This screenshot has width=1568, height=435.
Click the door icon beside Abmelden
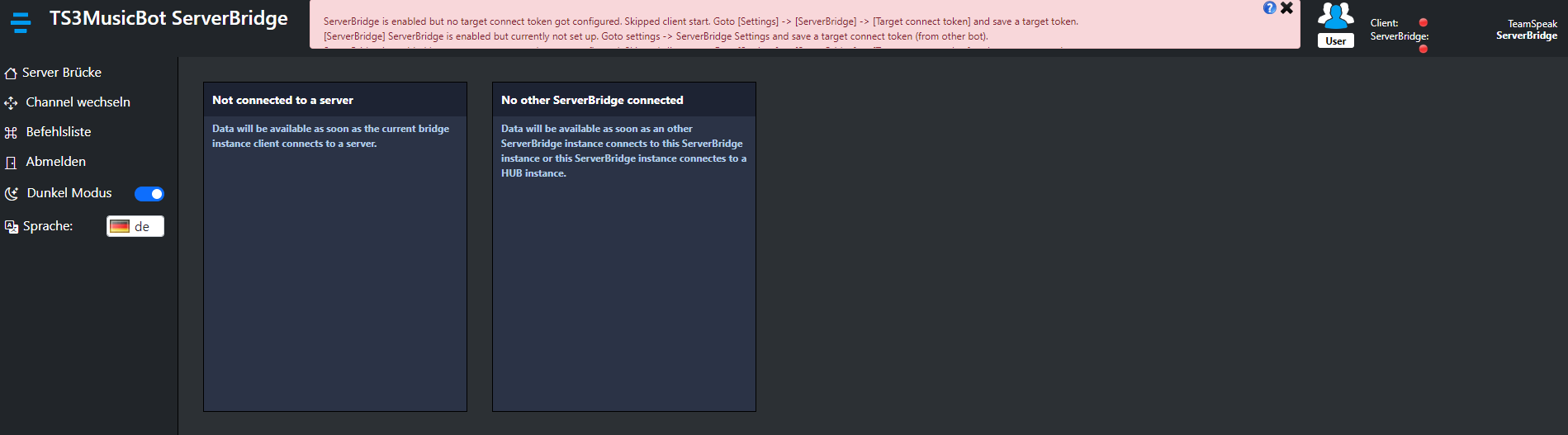(11, 163)
